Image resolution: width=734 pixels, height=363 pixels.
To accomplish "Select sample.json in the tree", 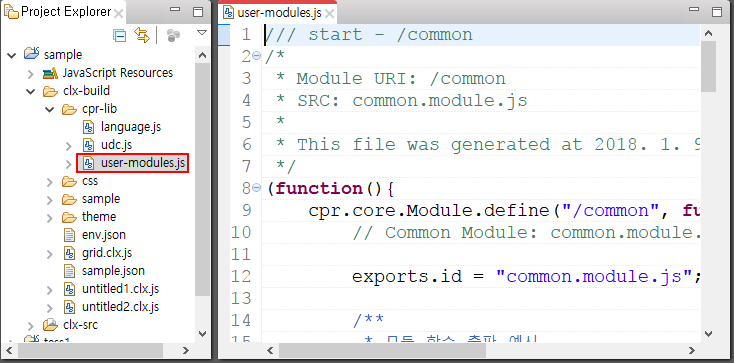I will 113,271.
